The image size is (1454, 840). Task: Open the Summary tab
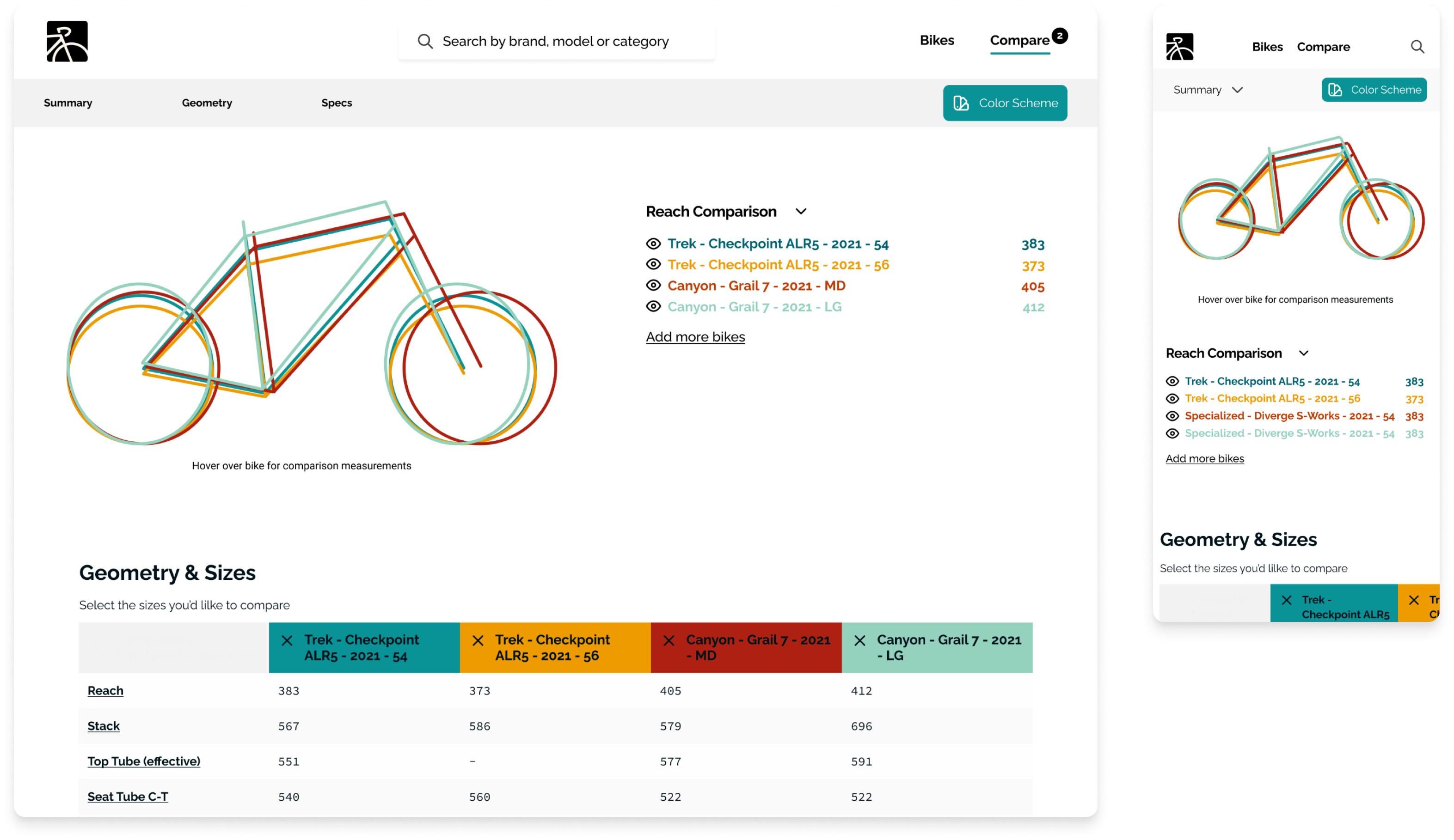point(68,103)
